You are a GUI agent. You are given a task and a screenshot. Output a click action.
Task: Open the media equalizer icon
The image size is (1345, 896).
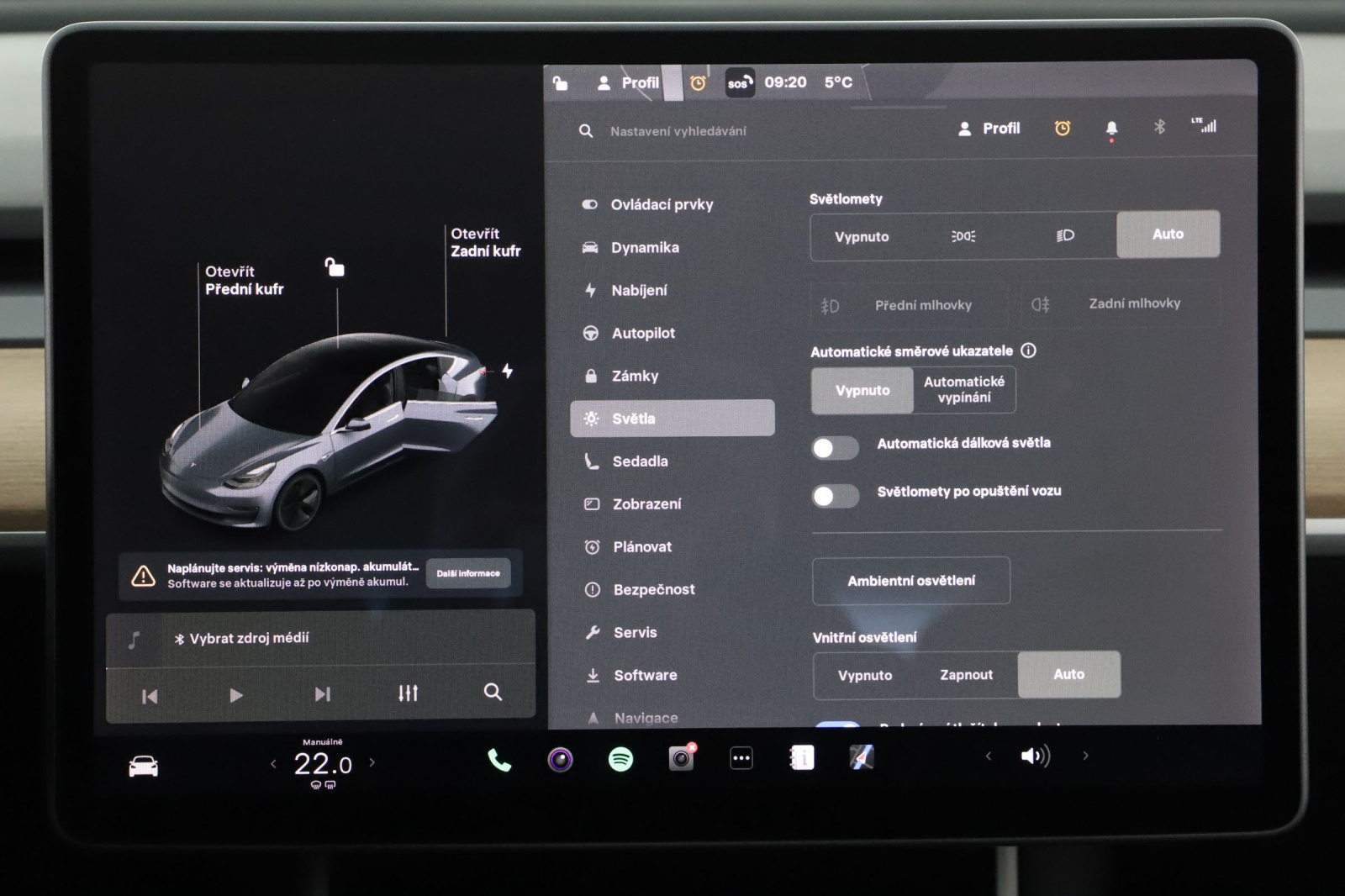point(408,693)
